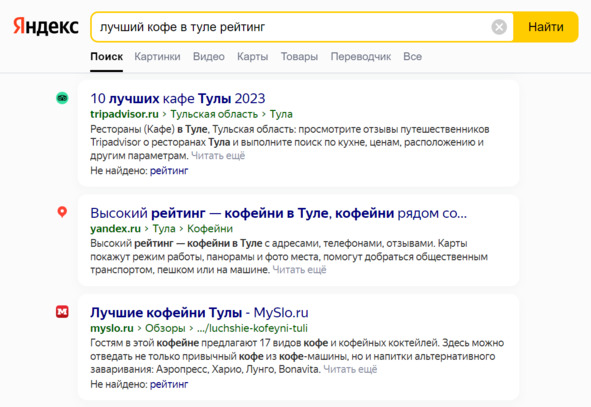The width and height of the screenshot is (591, 407).
Task: Click into the search input field
Action: [290, 27]
